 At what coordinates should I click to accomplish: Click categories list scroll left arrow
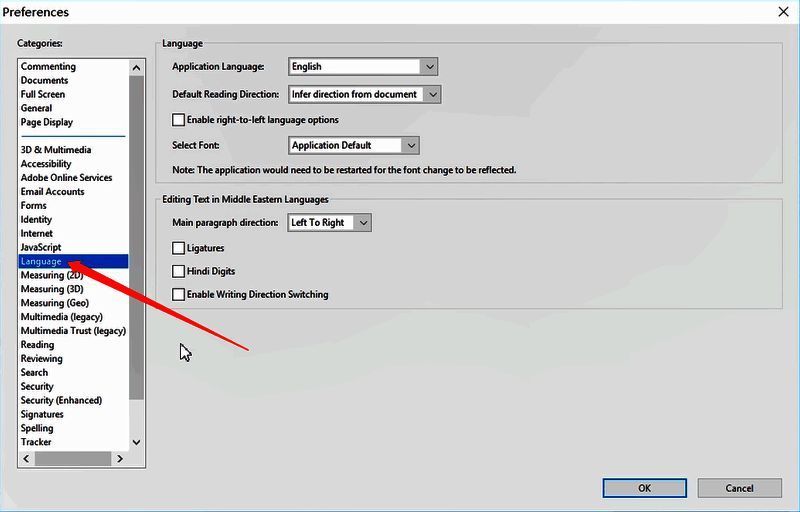click(27, 458)
